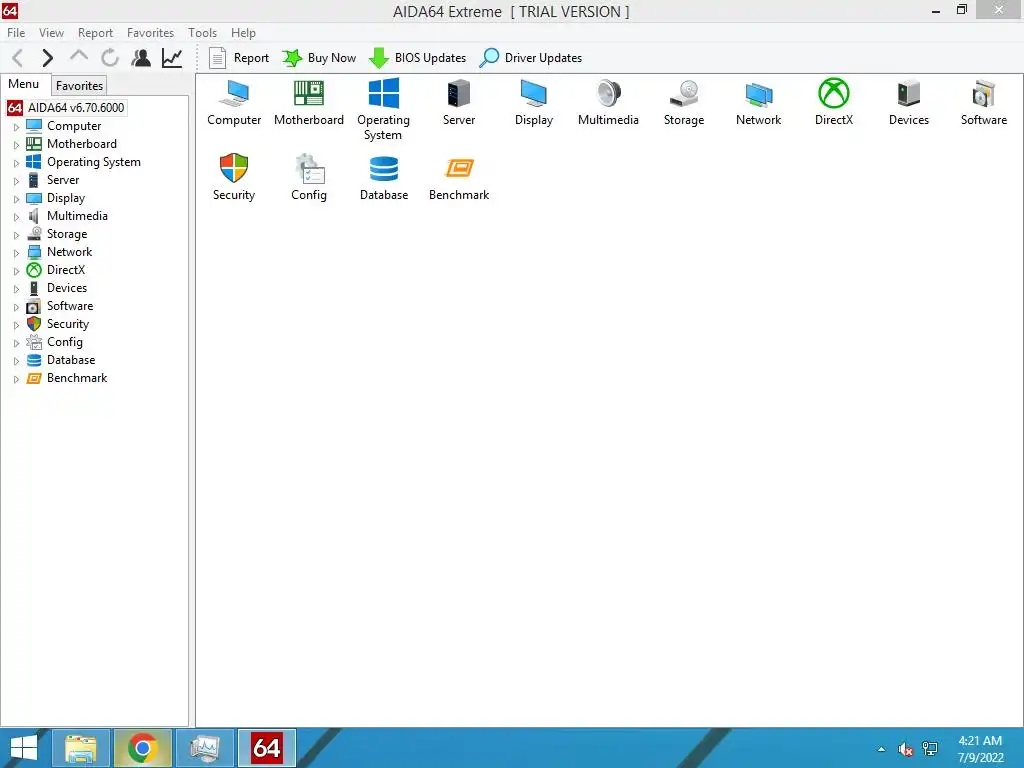This screenshot has height=768, width=1024.
Task: Open Driver Updates from the toolbar
Action: point(531,58)
